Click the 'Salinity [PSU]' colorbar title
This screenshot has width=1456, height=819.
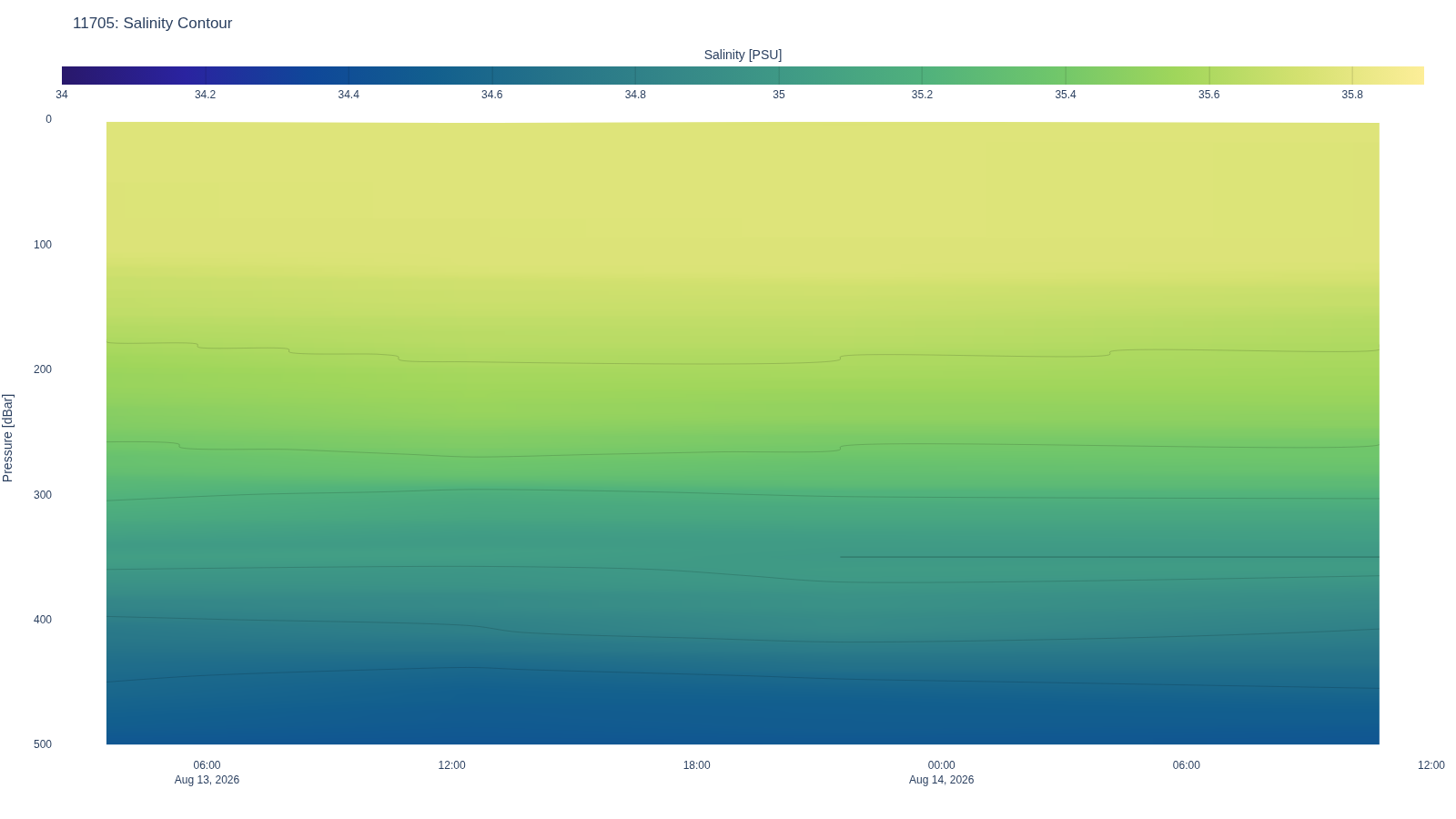[743, 55]
